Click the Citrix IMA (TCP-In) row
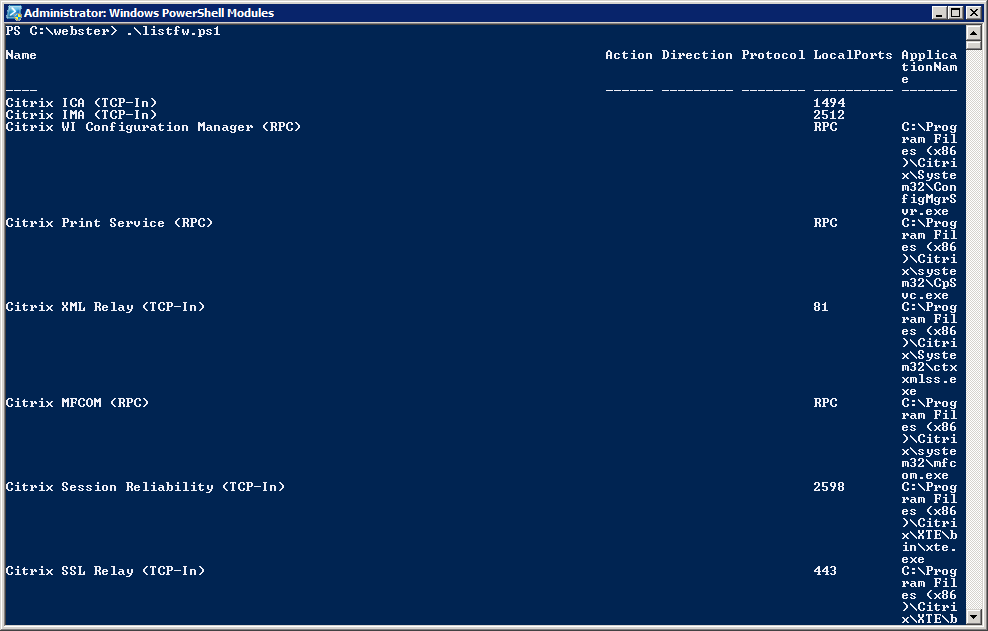The image size is (988, 631). pos(81,115)
